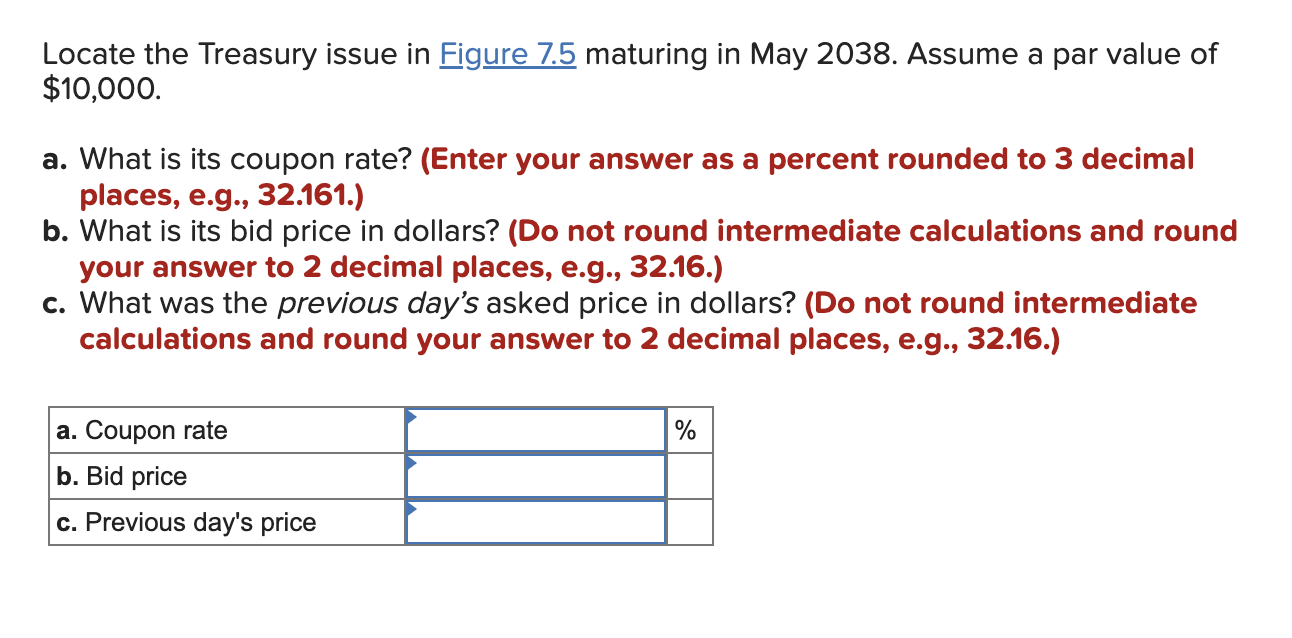Click the blue flag marker on Bid price field
The height and width of the screenshot is (638, 1292).
pyautogui.click(x=410, y=464)
